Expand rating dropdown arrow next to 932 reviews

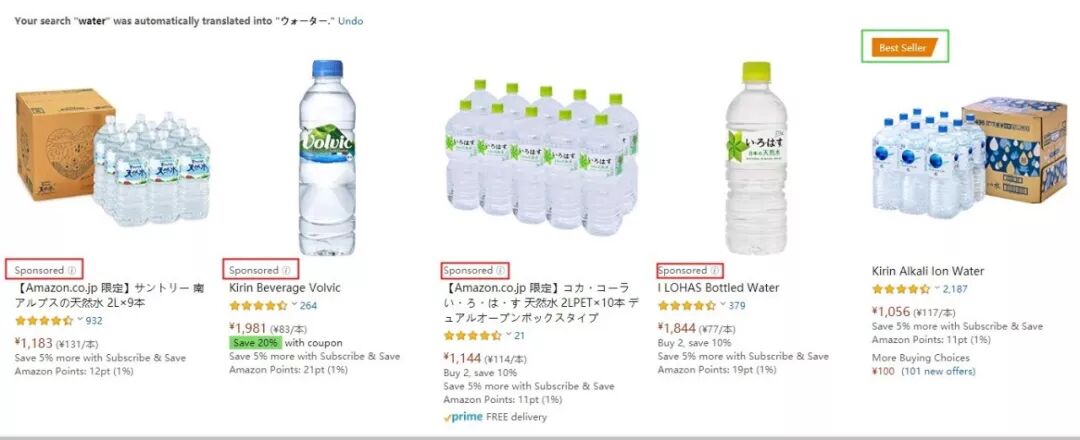pos(80,319)
